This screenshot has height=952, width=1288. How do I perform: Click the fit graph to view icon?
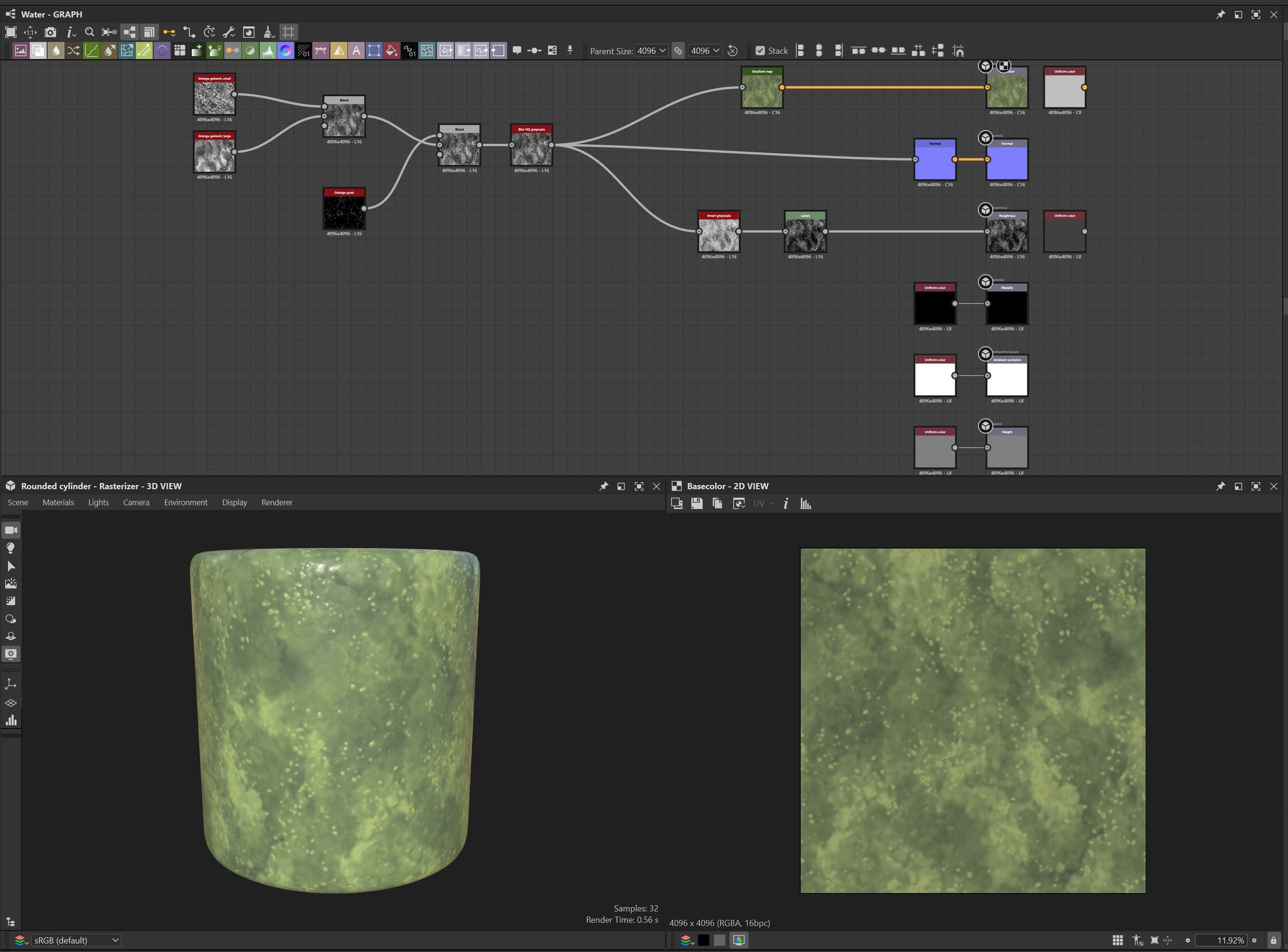[10, 32]
